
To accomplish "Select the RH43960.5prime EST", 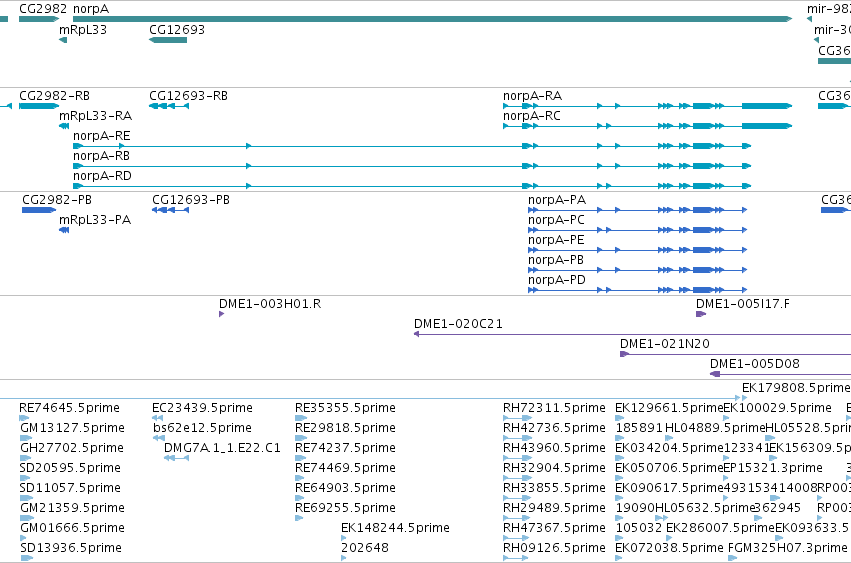I will (x=517, y=458).
